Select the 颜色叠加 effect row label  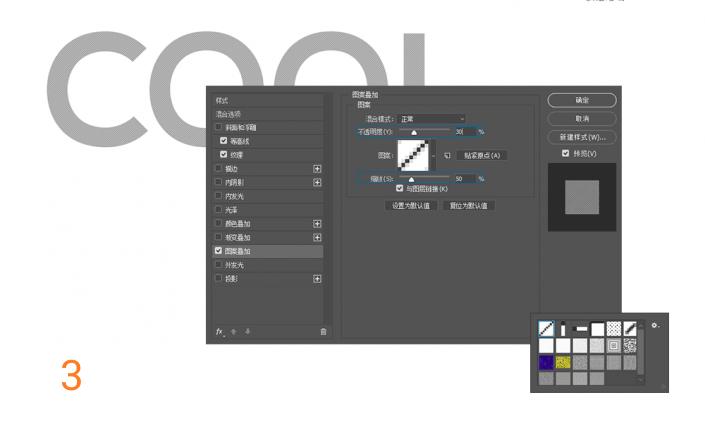(237, 224)
